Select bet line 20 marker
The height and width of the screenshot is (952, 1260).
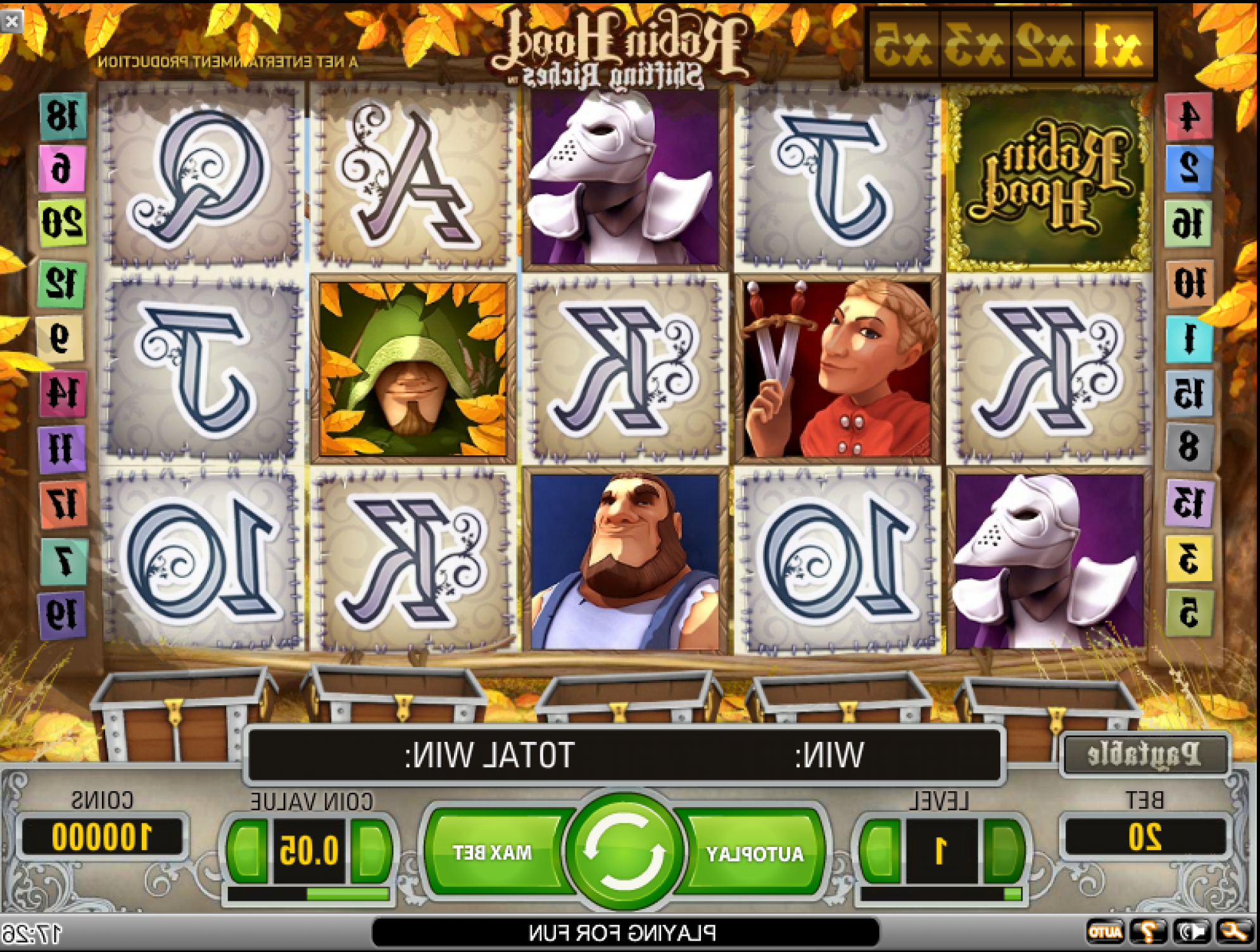tap(62, 223)
